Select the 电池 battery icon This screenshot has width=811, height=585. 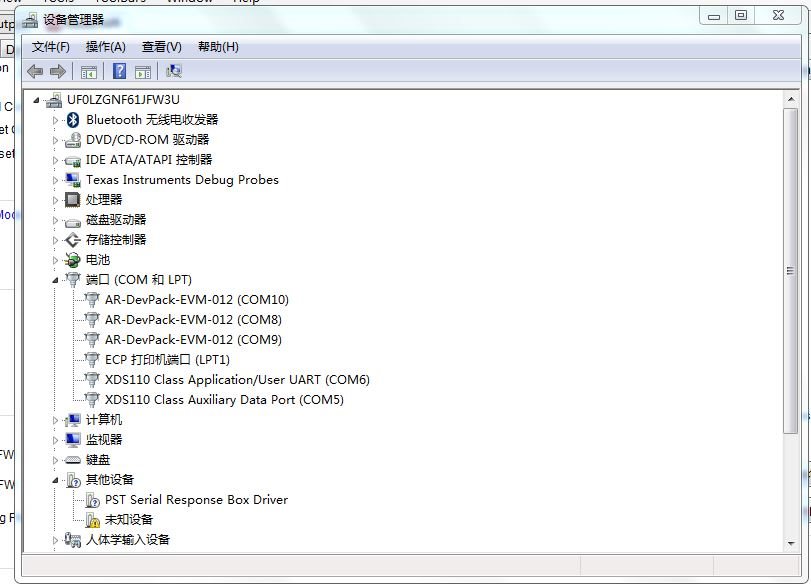click(73, 260)
